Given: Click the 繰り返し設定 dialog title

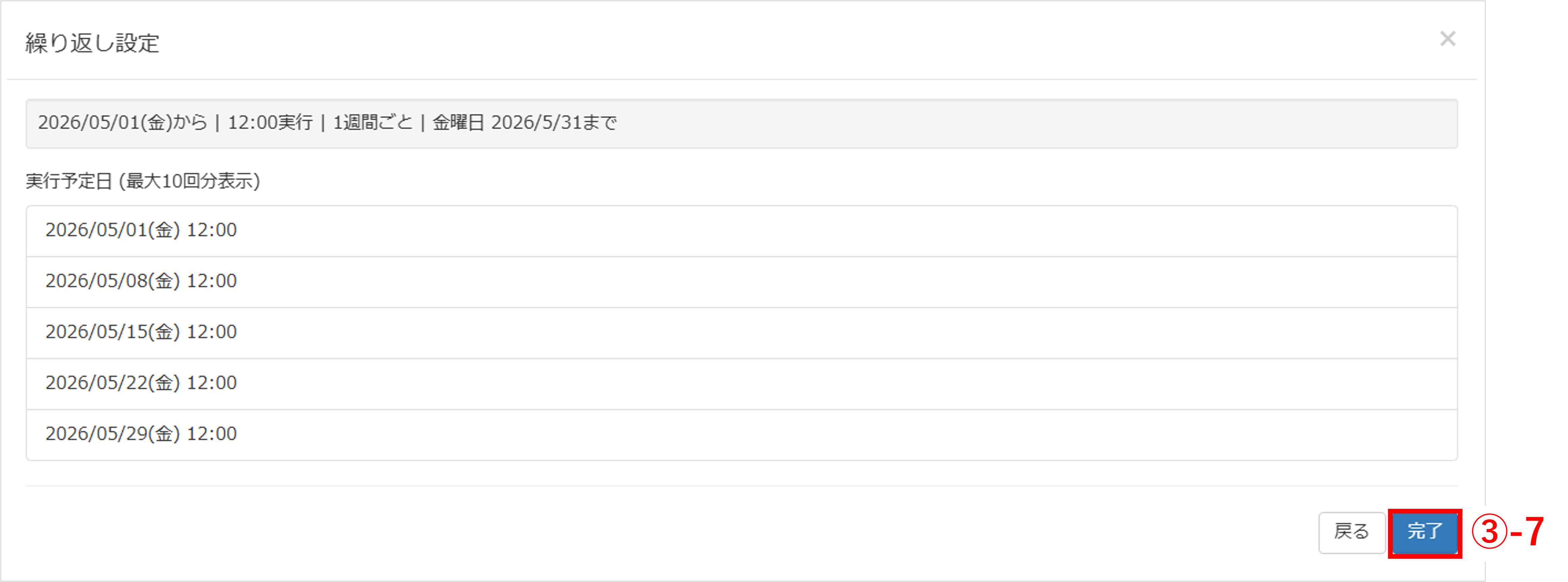Looking at the screenshot, I should (92, 43).
